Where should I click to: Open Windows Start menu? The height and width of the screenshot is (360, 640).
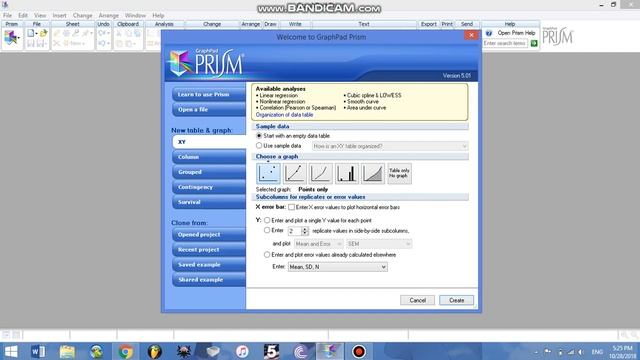click(x=11, y=351)
